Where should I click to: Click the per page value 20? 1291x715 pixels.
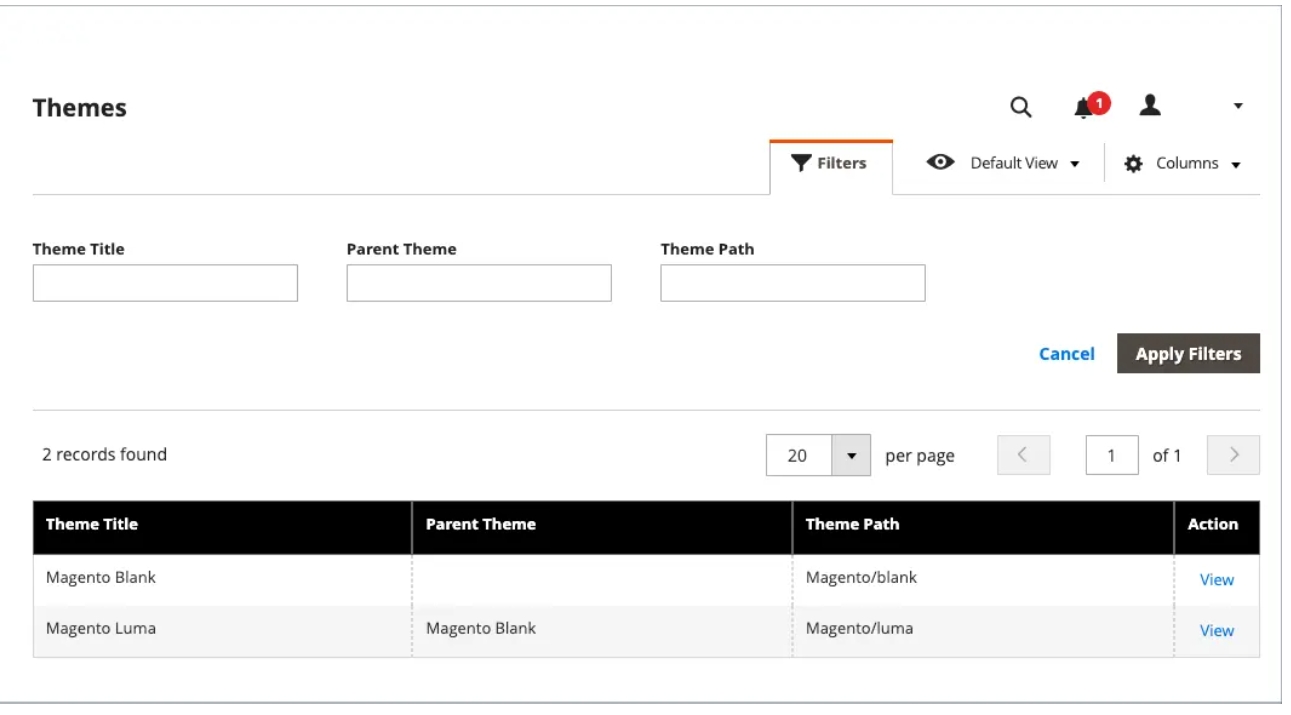coord(799,456)
